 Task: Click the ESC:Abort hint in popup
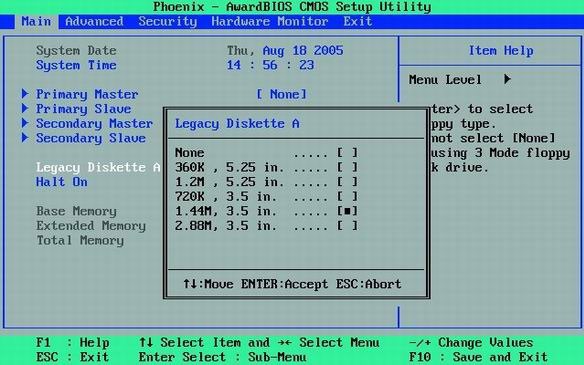coord(368,284)
